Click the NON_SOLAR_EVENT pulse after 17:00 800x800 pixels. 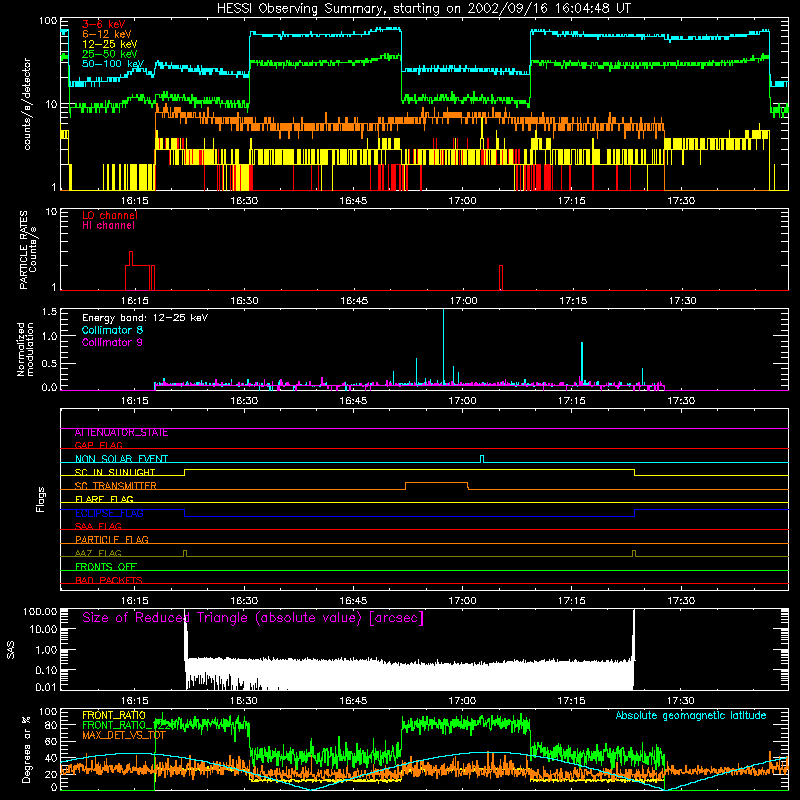pos(482,459)
